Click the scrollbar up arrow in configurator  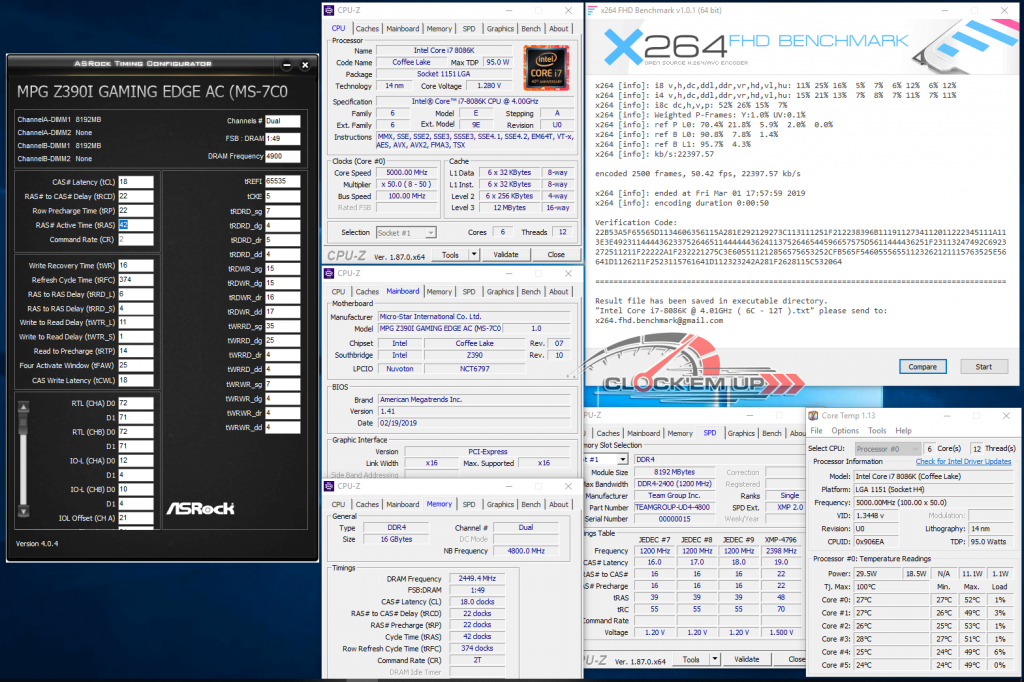24,407
